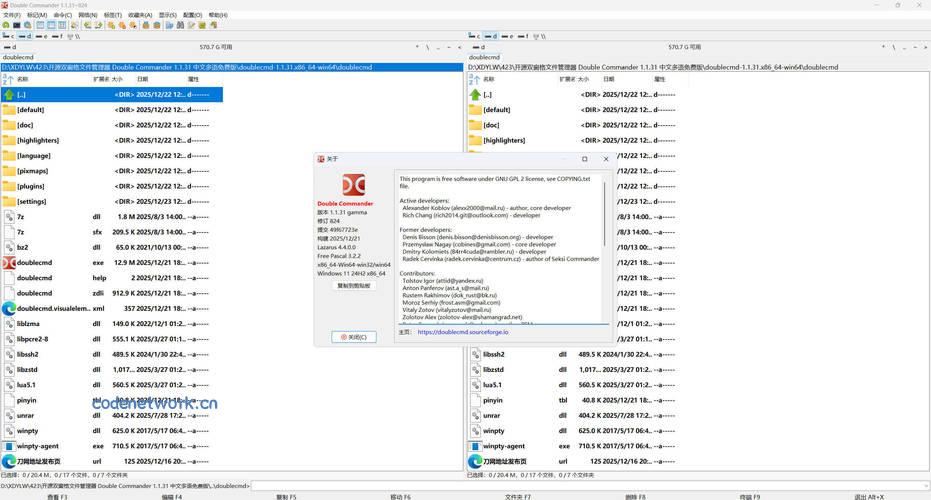Click the 复制到剪贴板 button in About dialog

click(x=353, y=286)
